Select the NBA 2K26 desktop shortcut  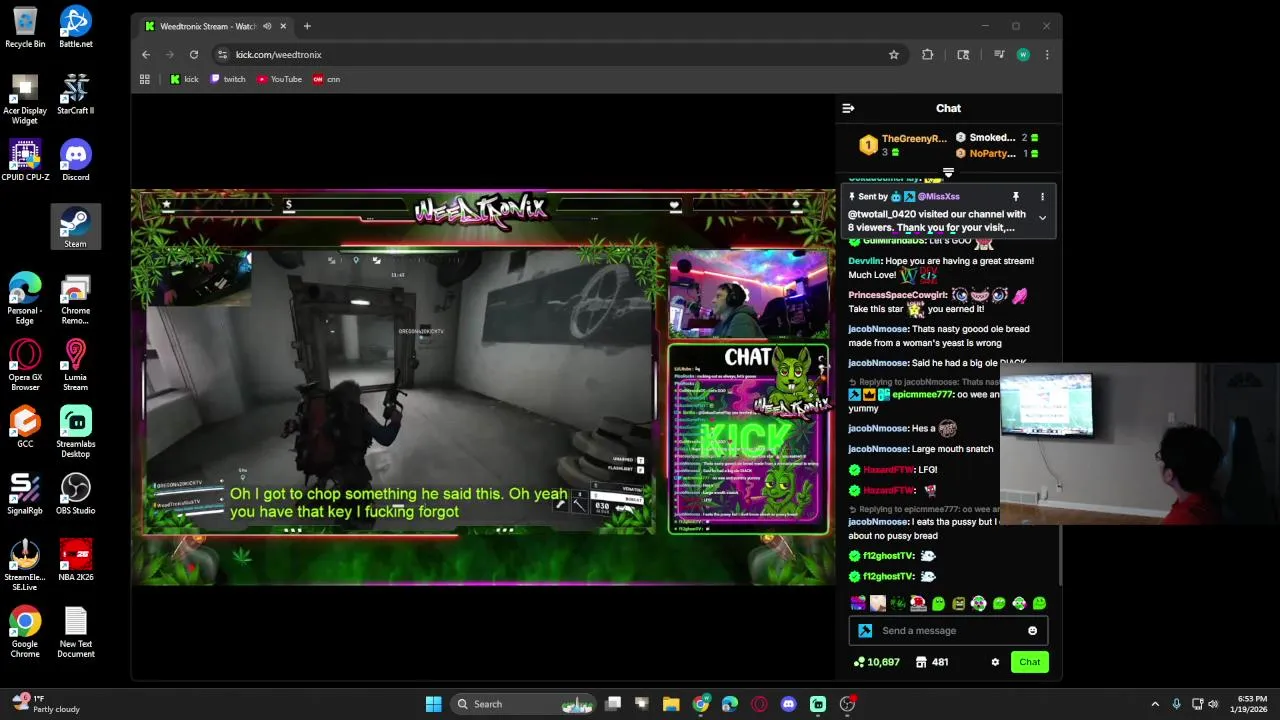(x=76, y=561)
